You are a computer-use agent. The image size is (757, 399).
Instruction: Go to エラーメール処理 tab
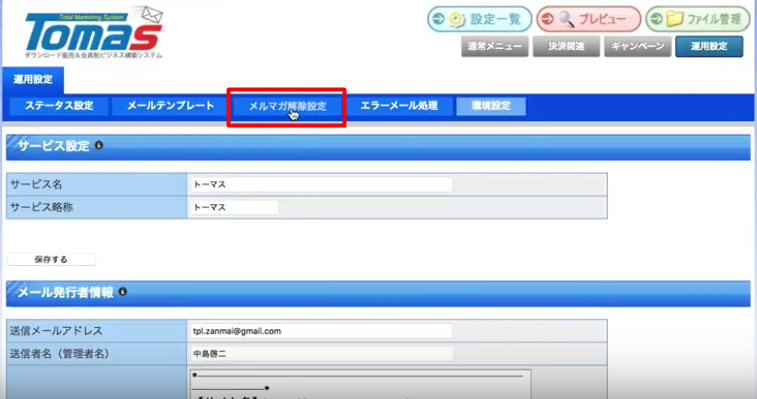coord(399,106)
